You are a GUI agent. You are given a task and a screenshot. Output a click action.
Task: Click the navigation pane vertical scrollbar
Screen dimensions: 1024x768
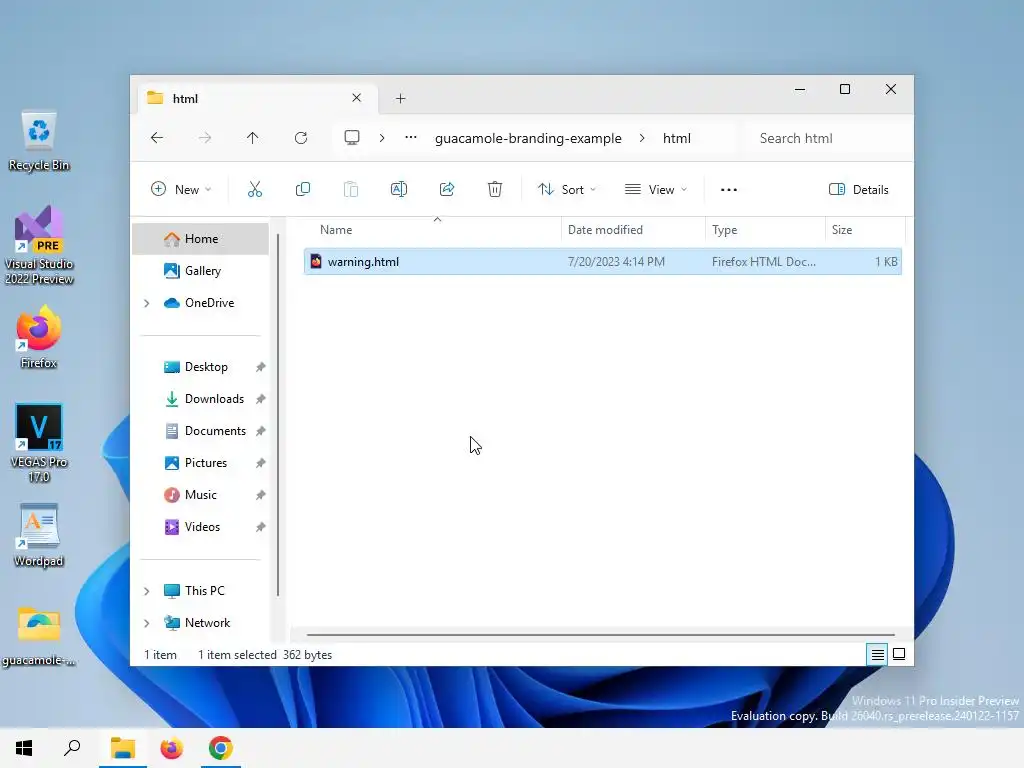coord(278,415)
